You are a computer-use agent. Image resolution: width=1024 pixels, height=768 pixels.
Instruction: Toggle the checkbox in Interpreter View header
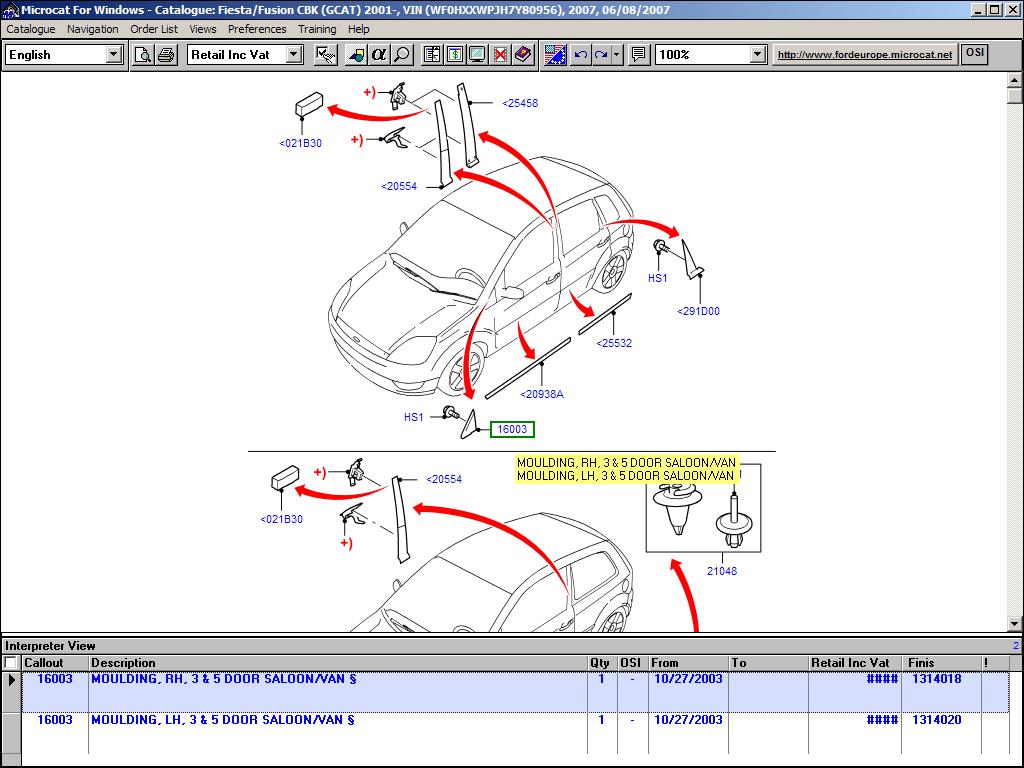tap(11, 663)
